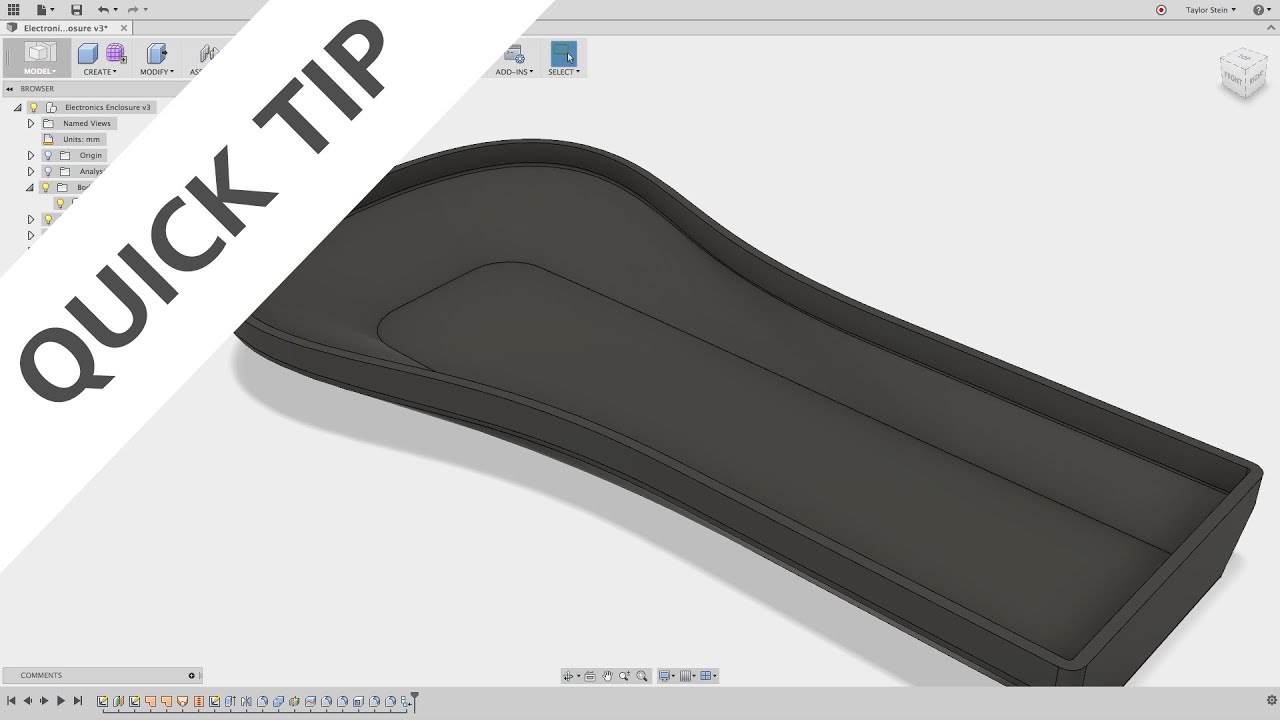Image resolution: width=1280 pixels, height=720 pixels.
Task: Collapse the Bodies folder
Action: click(30, 187)
